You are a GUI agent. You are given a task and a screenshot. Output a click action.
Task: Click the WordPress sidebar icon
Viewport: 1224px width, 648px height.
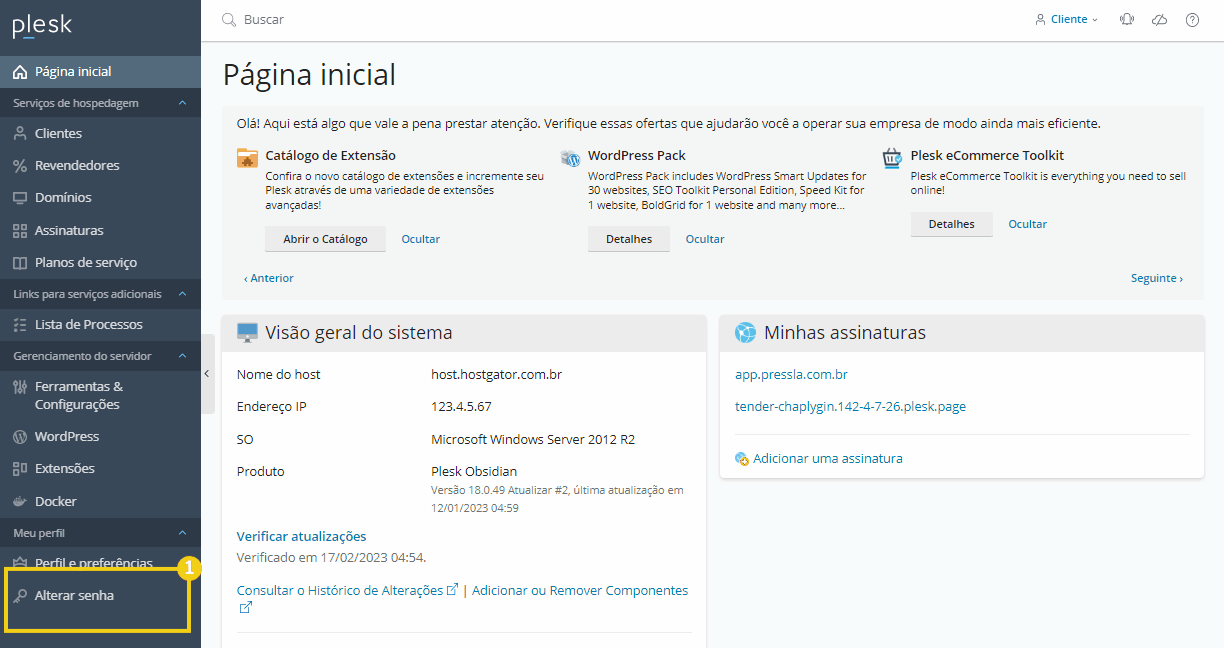[20, 437]
